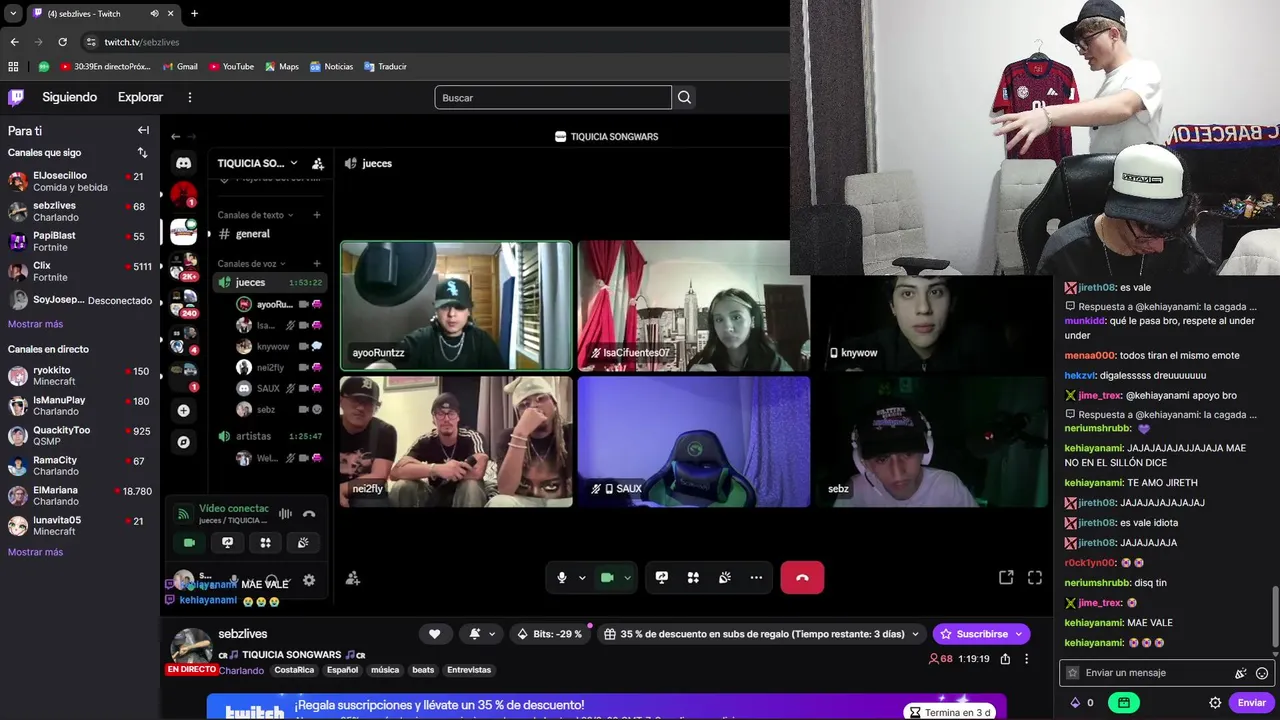Pop out the Discord call window

pos(1006,577)
